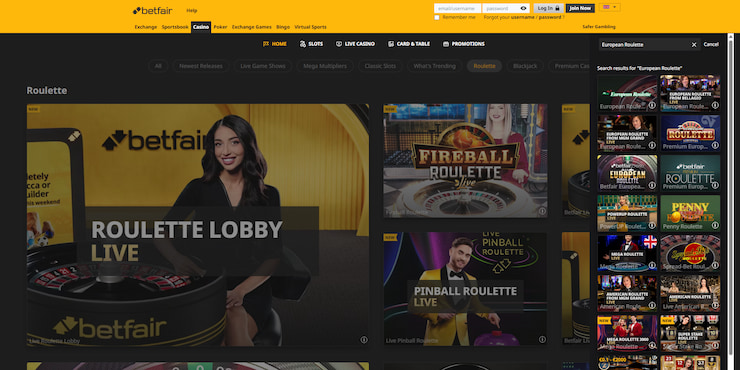Open the Bingo tab
The width and height of the screenshot is (740, 370).
pyautogui.click(x=283, y=27)
